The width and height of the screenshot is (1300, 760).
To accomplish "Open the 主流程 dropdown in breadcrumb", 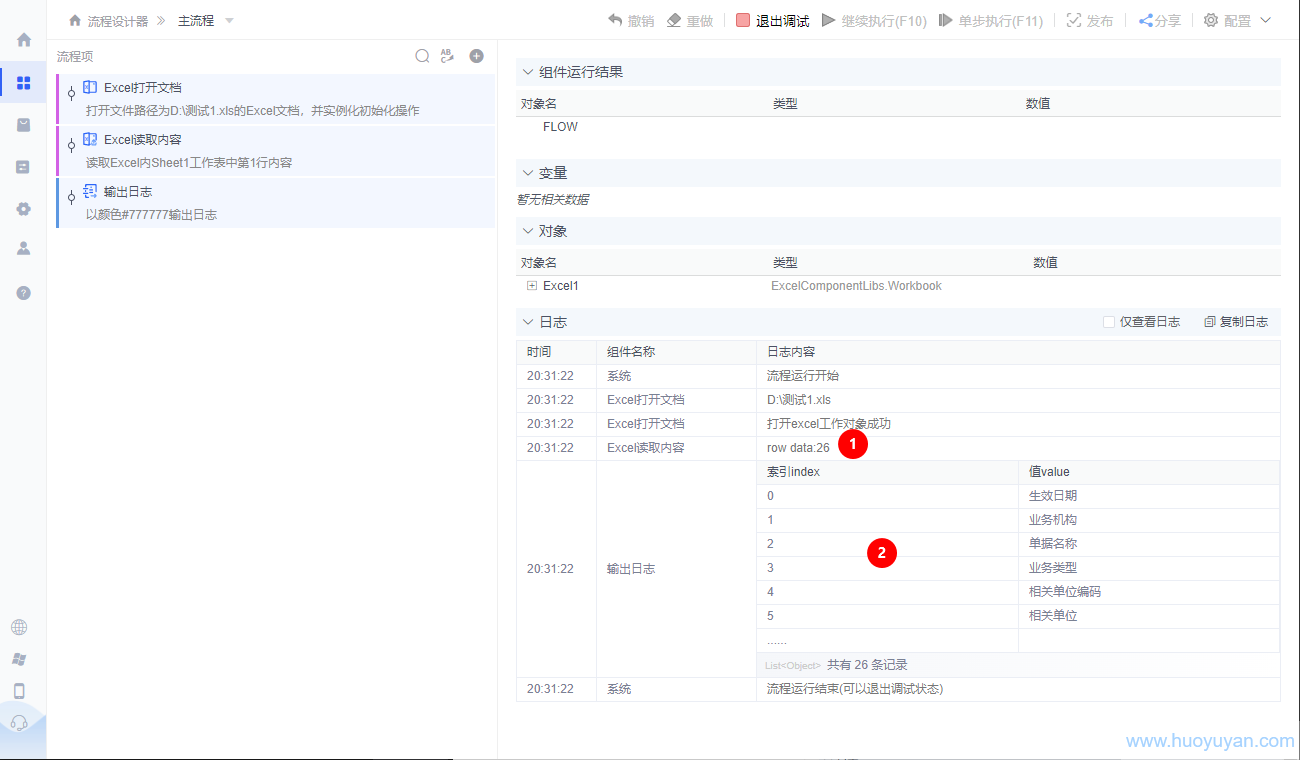I will tap(227, 20).
